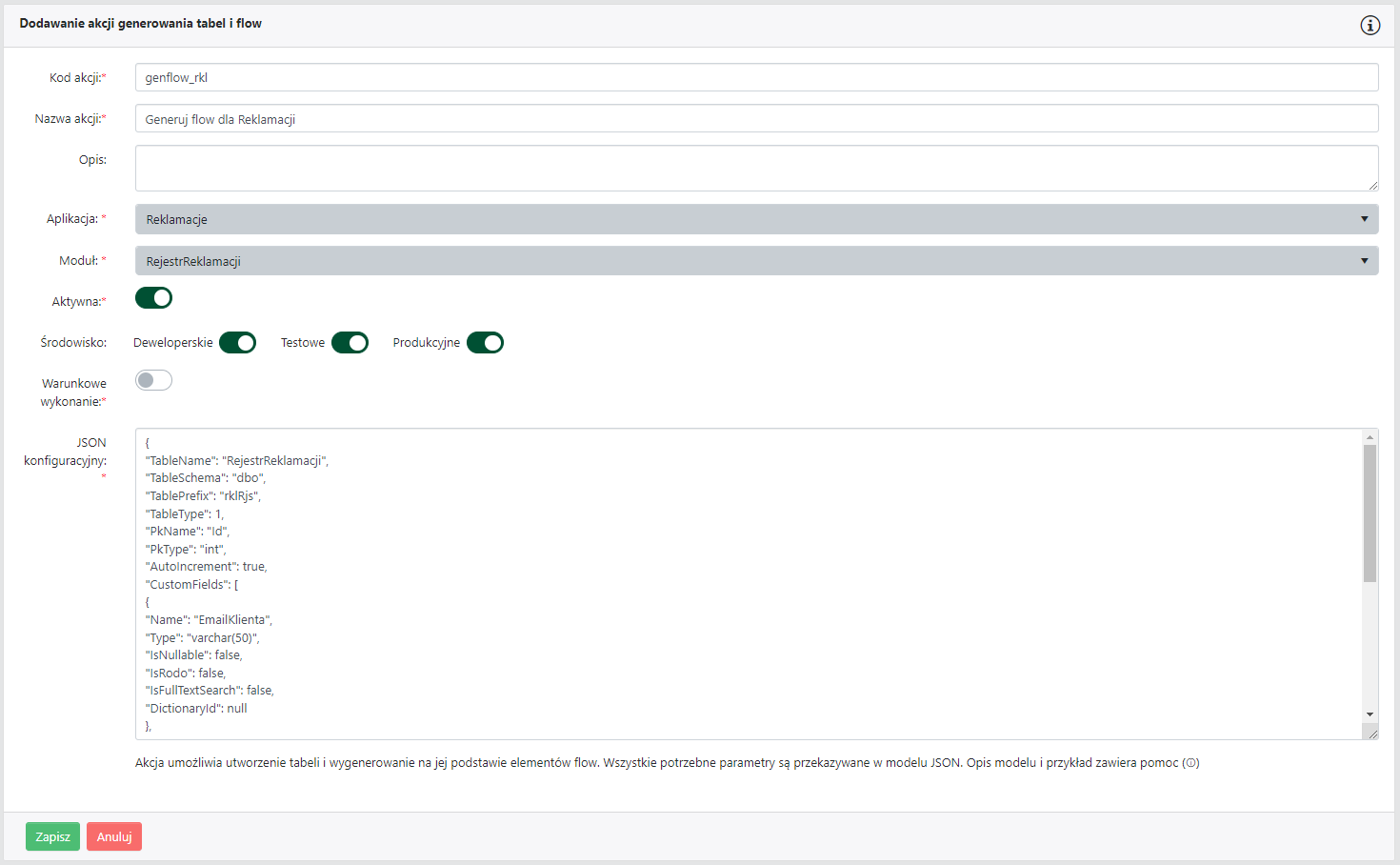Save the action with Zapisz
Viewport: 1400px width, 865px height.
[52, 836]
